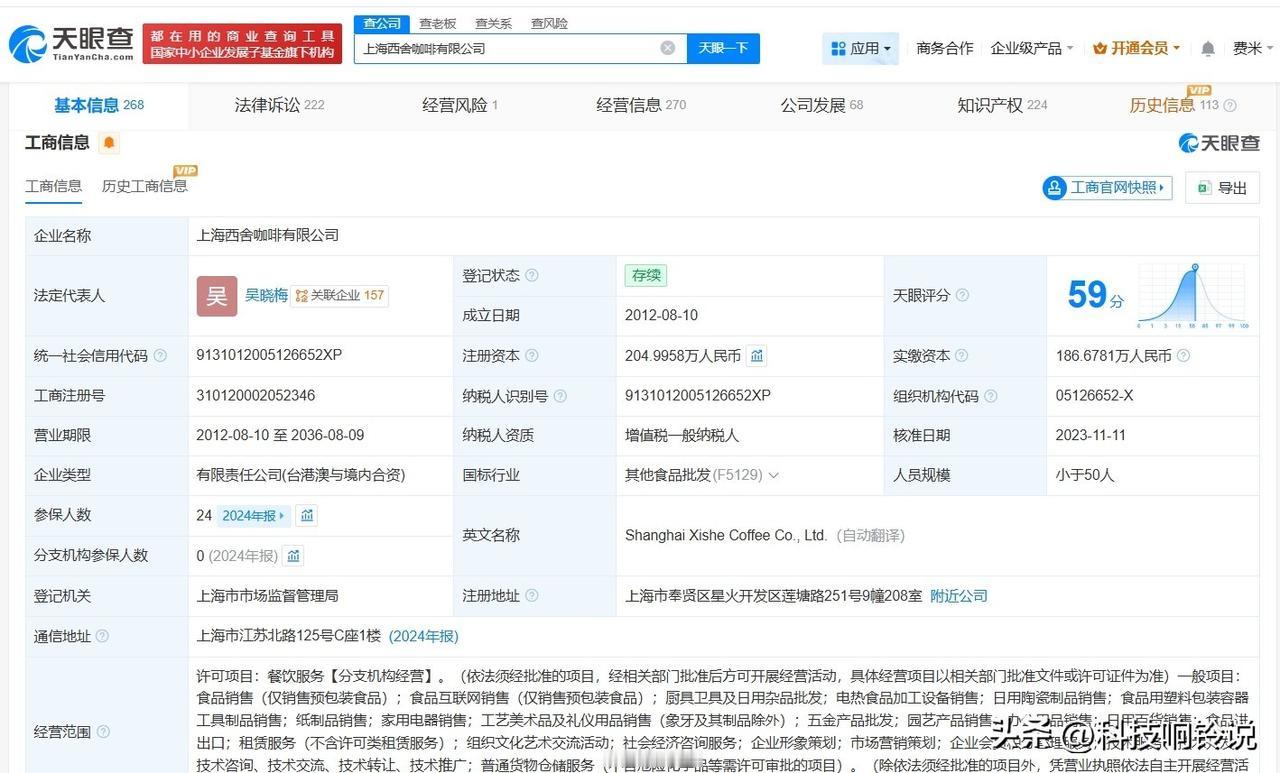The height and width of the screenshot is (773, 1280).
Task: Open the 费米 user account menu
Action: point(1254,48)
